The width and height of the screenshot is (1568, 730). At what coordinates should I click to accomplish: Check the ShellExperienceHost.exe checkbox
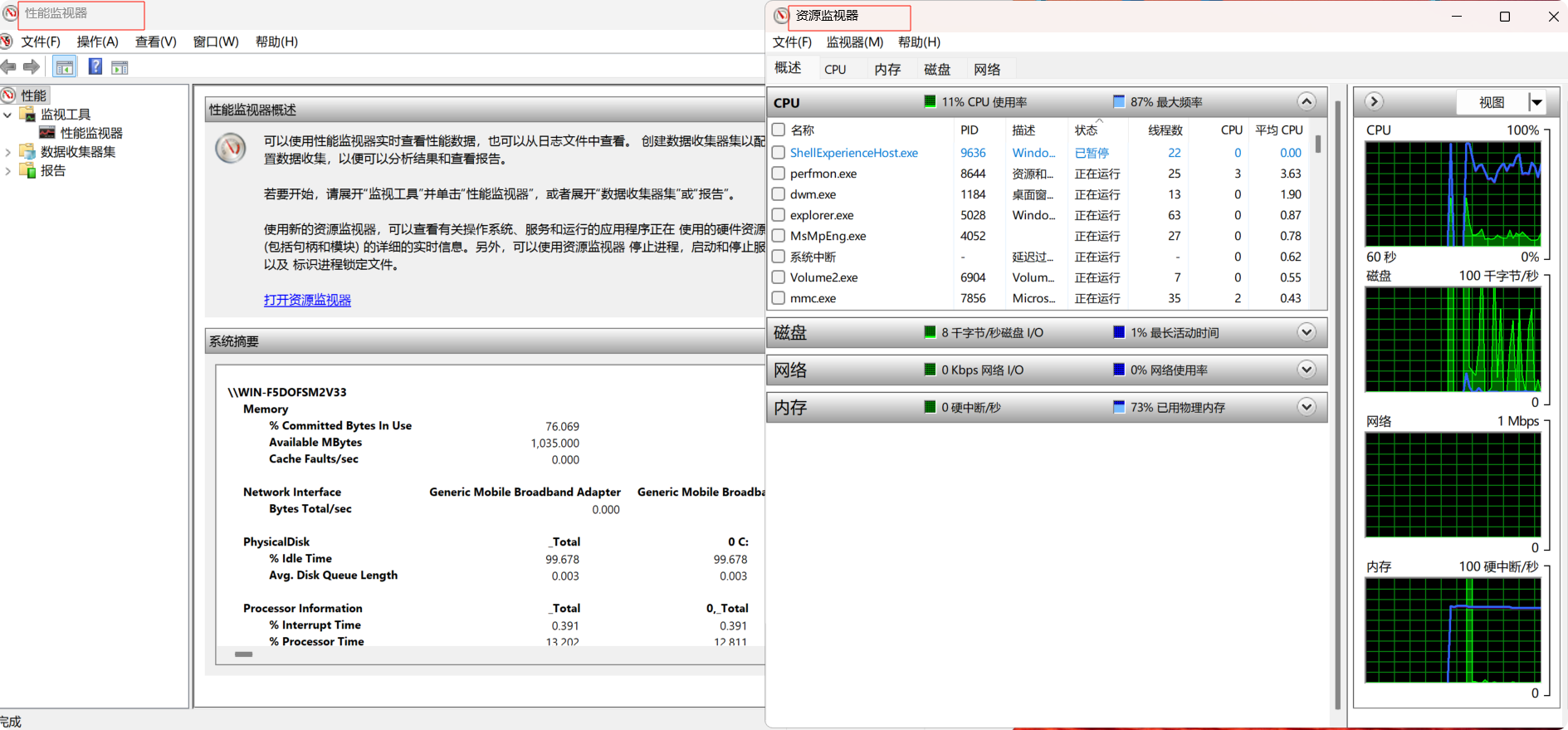click(779, 152)
